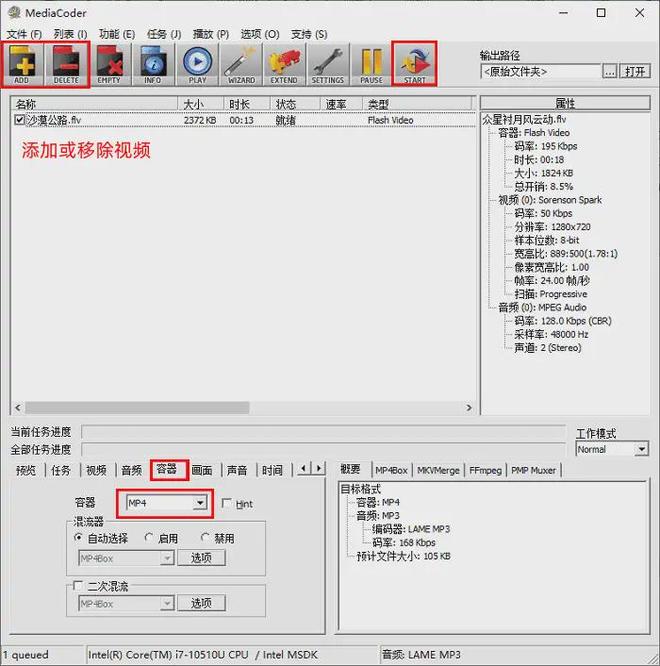Select the 自动选择 radio button
The image size is (660, 666).
coord(78,538)
